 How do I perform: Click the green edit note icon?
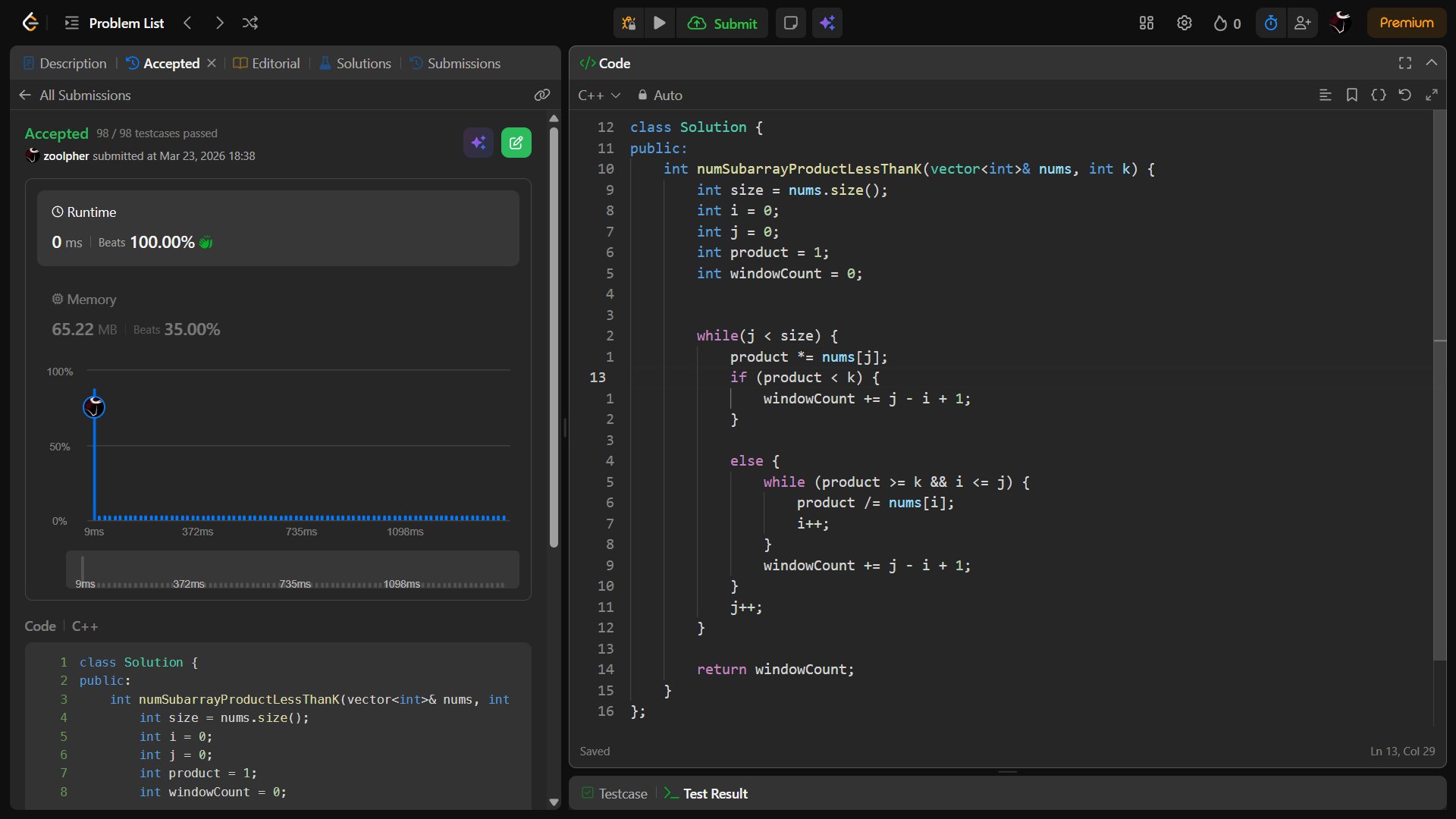click(x=516, y=143)
